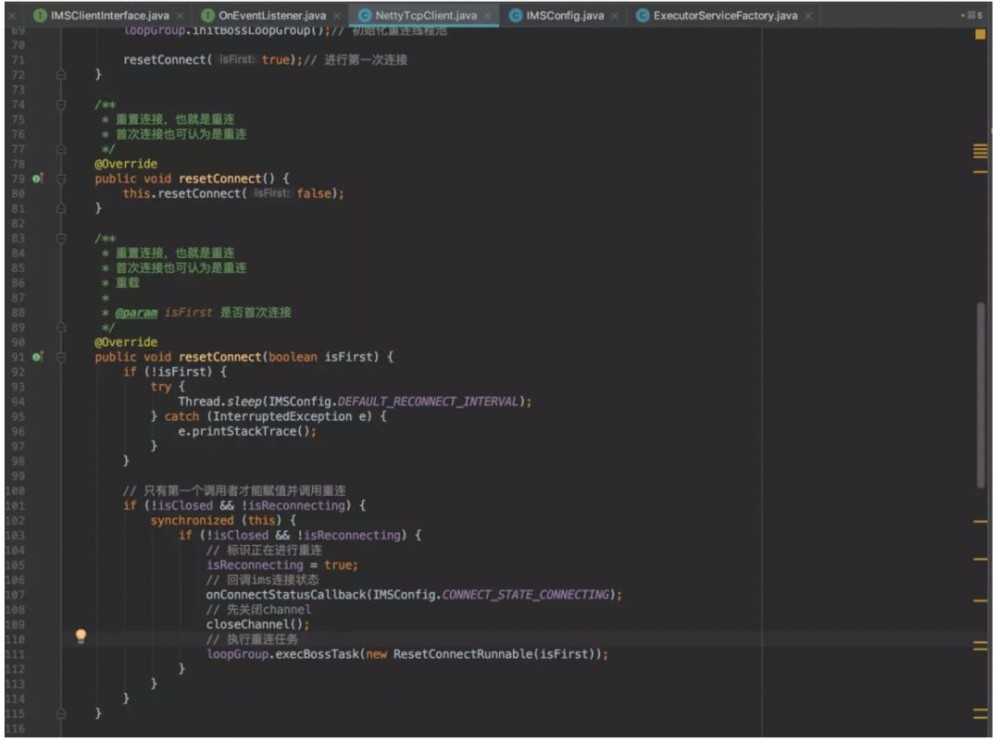Viewport: 1000px width, 742px height.
Task: Click the interface icon on IMSClientInterface.java tab
Action: click(x=40, y=15)
